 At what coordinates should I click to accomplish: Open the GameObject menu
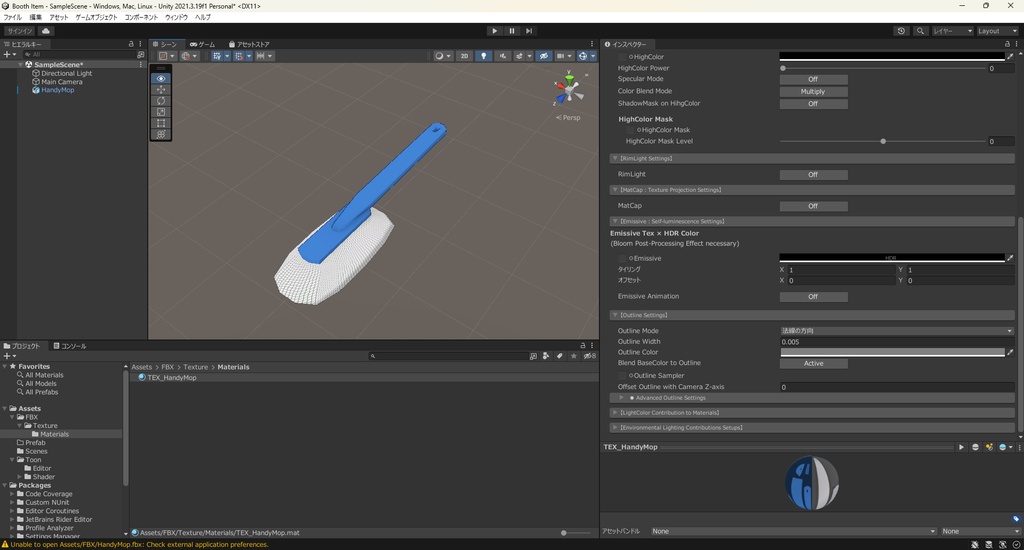pyautogui.click(x=96, y=18)
